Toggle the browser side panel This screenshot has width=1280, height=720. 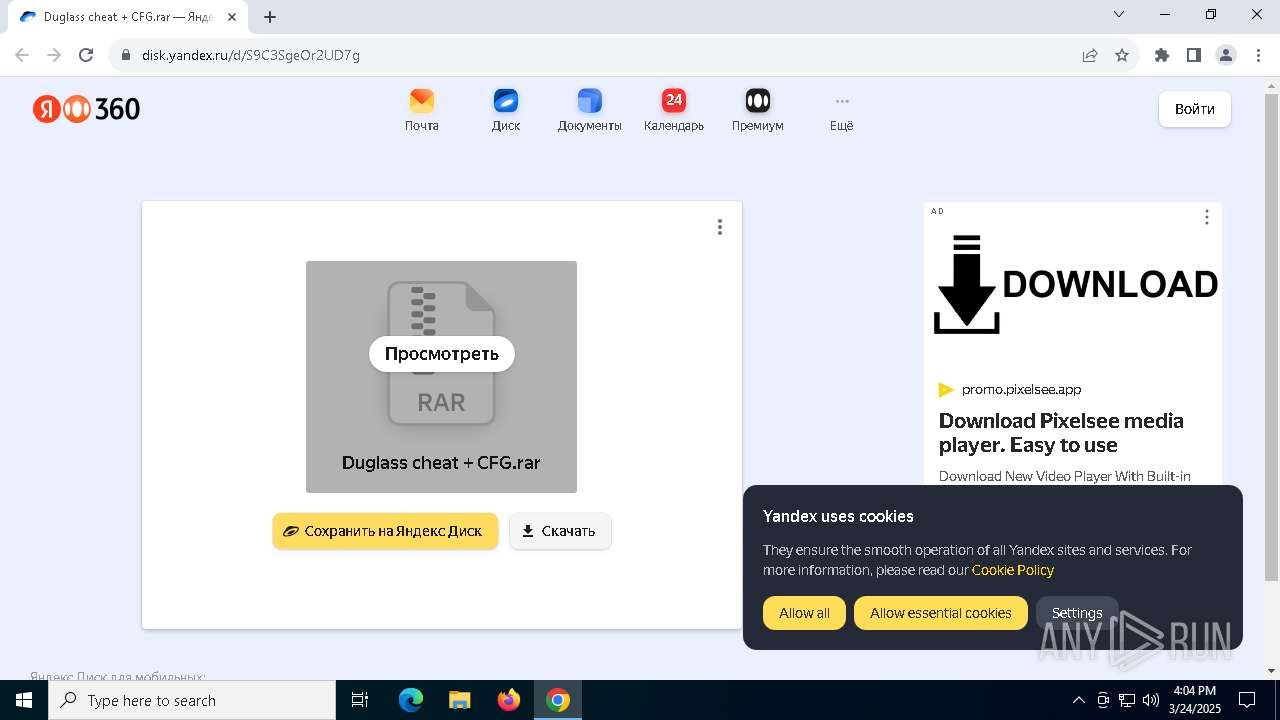(1194, 55)
